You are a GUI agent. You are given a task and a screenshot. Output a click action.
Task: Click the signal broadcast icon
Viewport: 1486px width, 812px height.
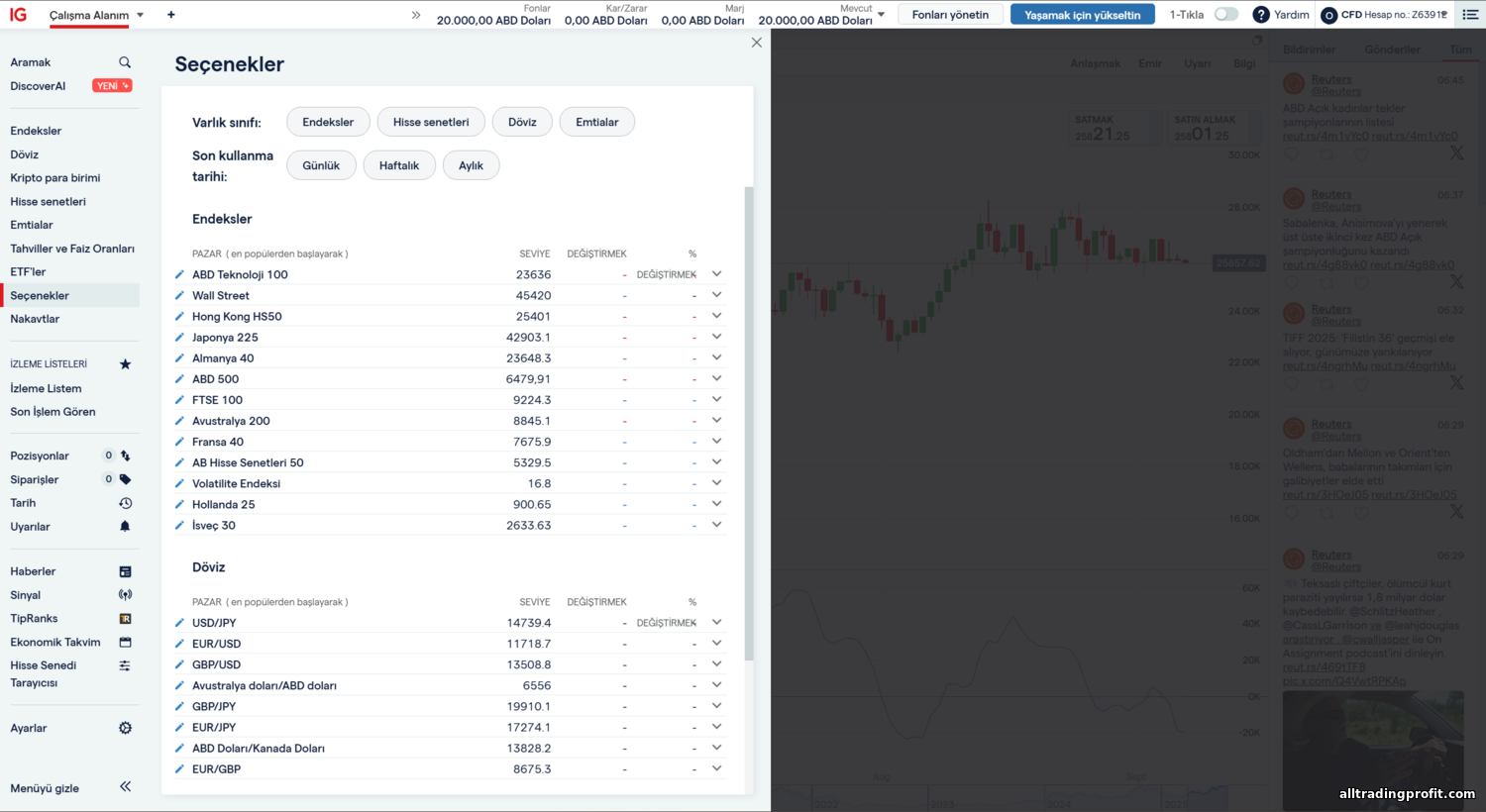[125, 595]
